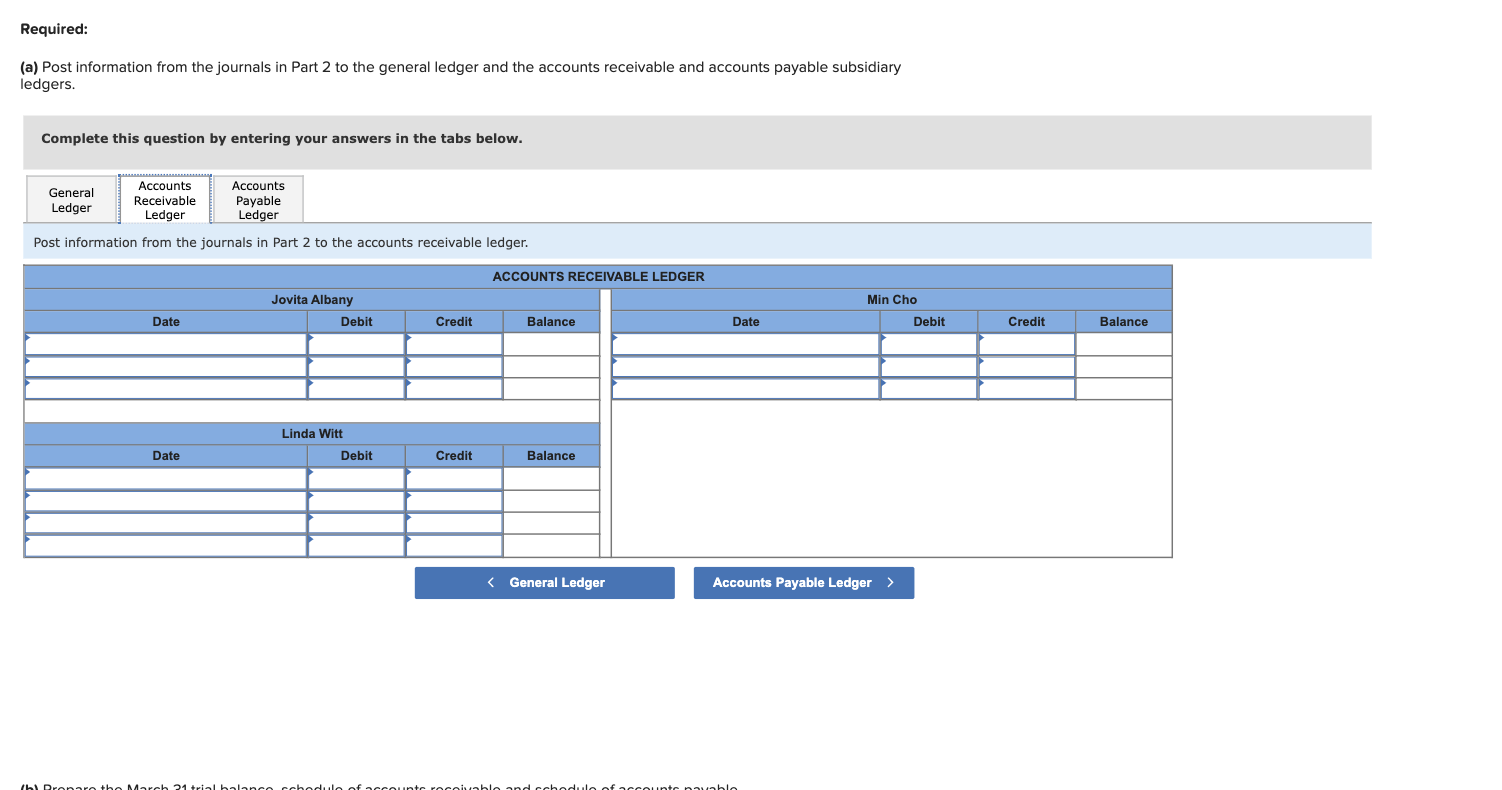
Task: Click Linda Witt second row Credit field
Action: coord(454,500)
